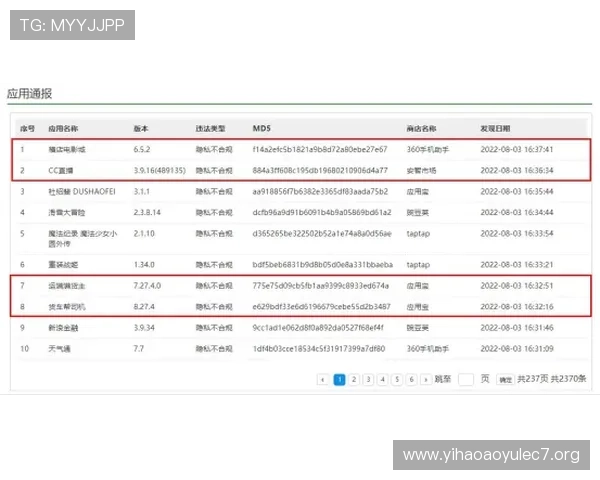Click version '2.3.8.14' cell
600x480 pixels.
pyautogui.click(x=147, y=212)
